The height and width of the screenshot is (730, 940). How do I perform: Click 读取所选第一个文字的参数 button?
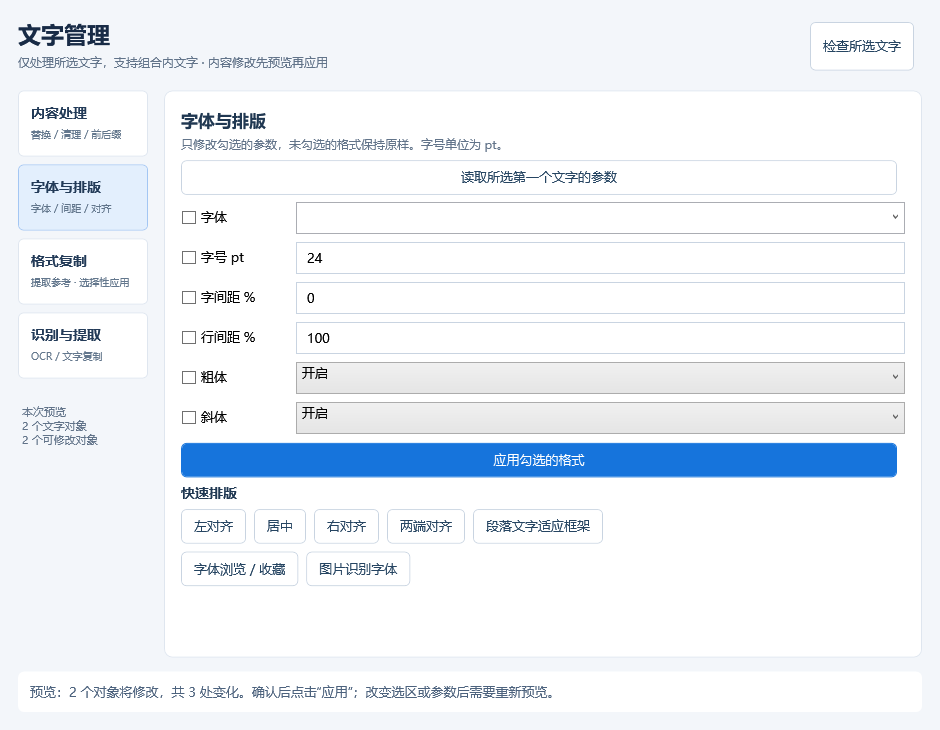[x=538, y=177]
